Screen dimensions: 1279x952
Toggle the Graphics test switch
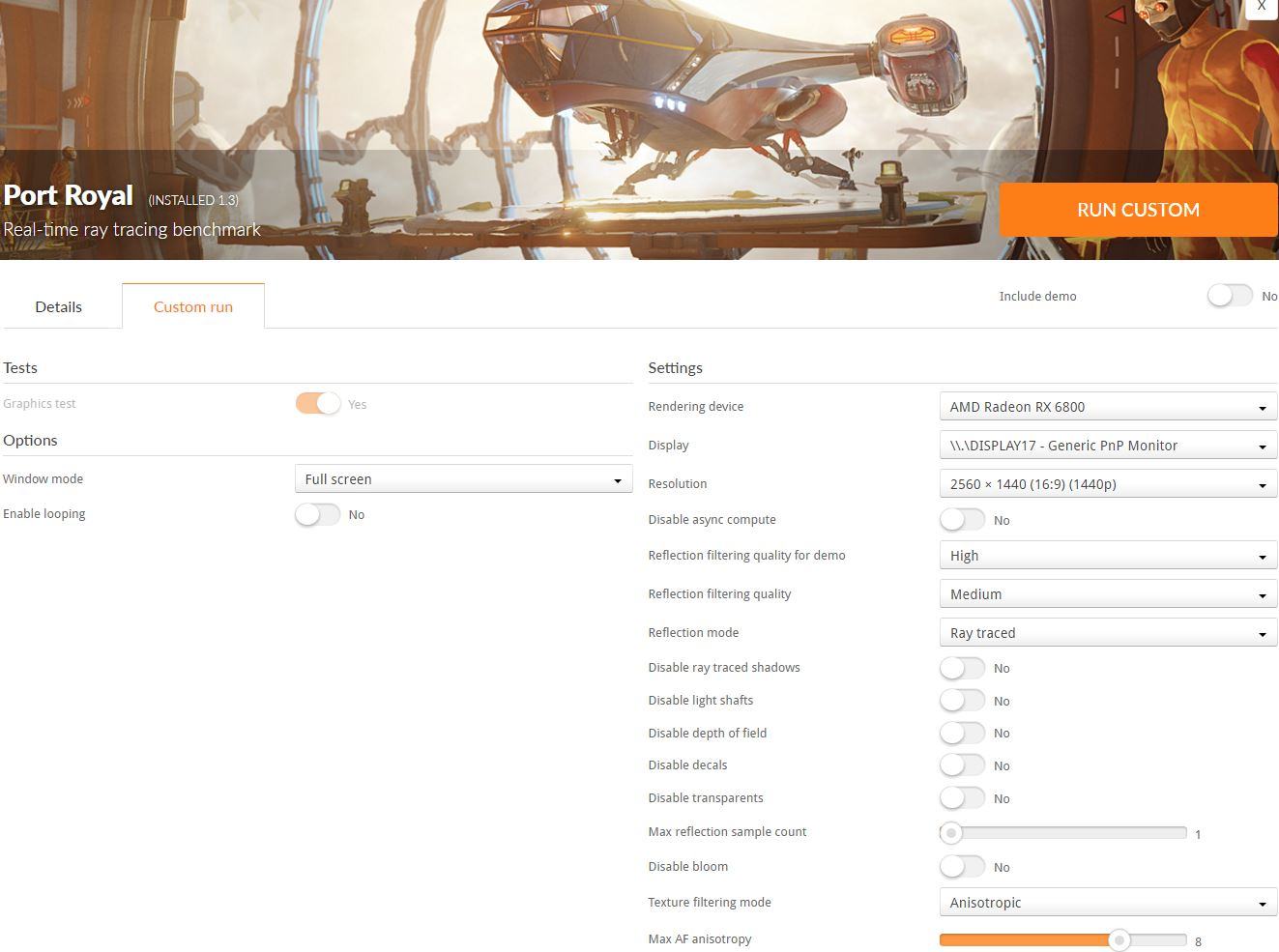(x=318, y=404)
